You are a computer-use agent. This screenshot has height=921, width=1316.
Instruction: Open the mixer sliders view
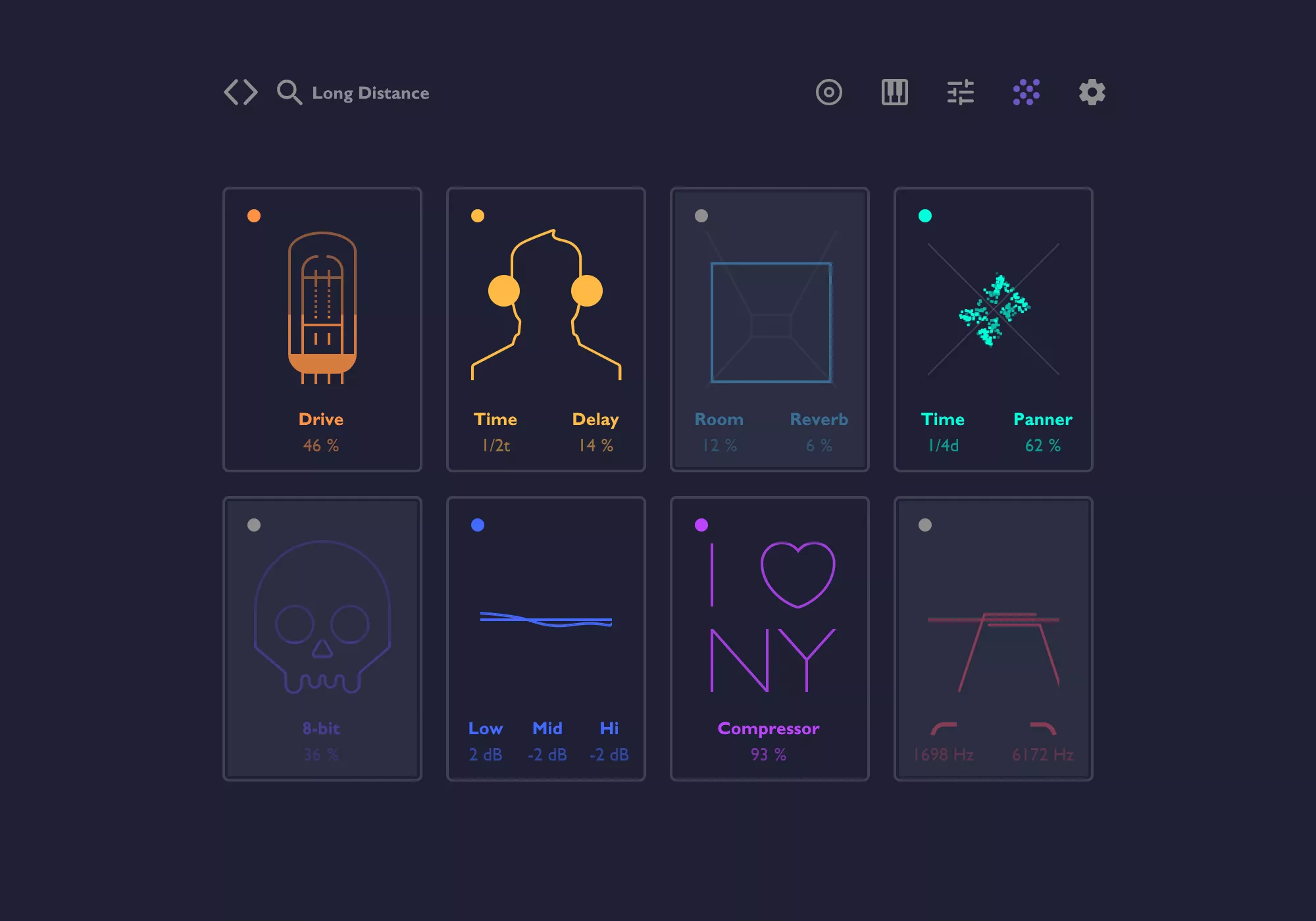click(x=960, y=92)
